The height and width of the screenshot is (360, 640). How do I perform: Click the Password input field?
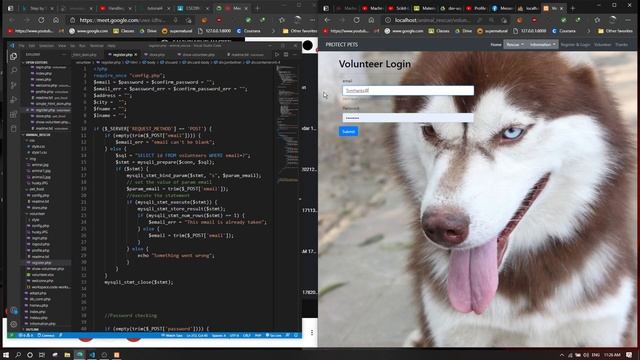(408, 118)
